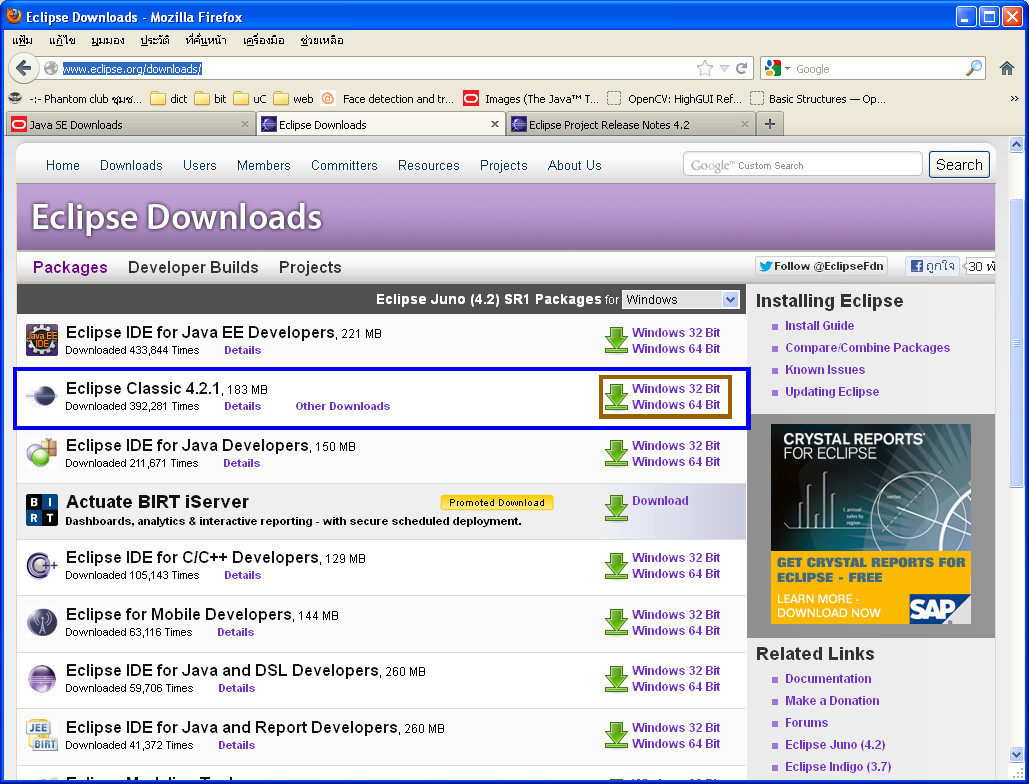Click the BIRT iServer logo icon
1029x784 pixels.
click(x=41, y=510)
